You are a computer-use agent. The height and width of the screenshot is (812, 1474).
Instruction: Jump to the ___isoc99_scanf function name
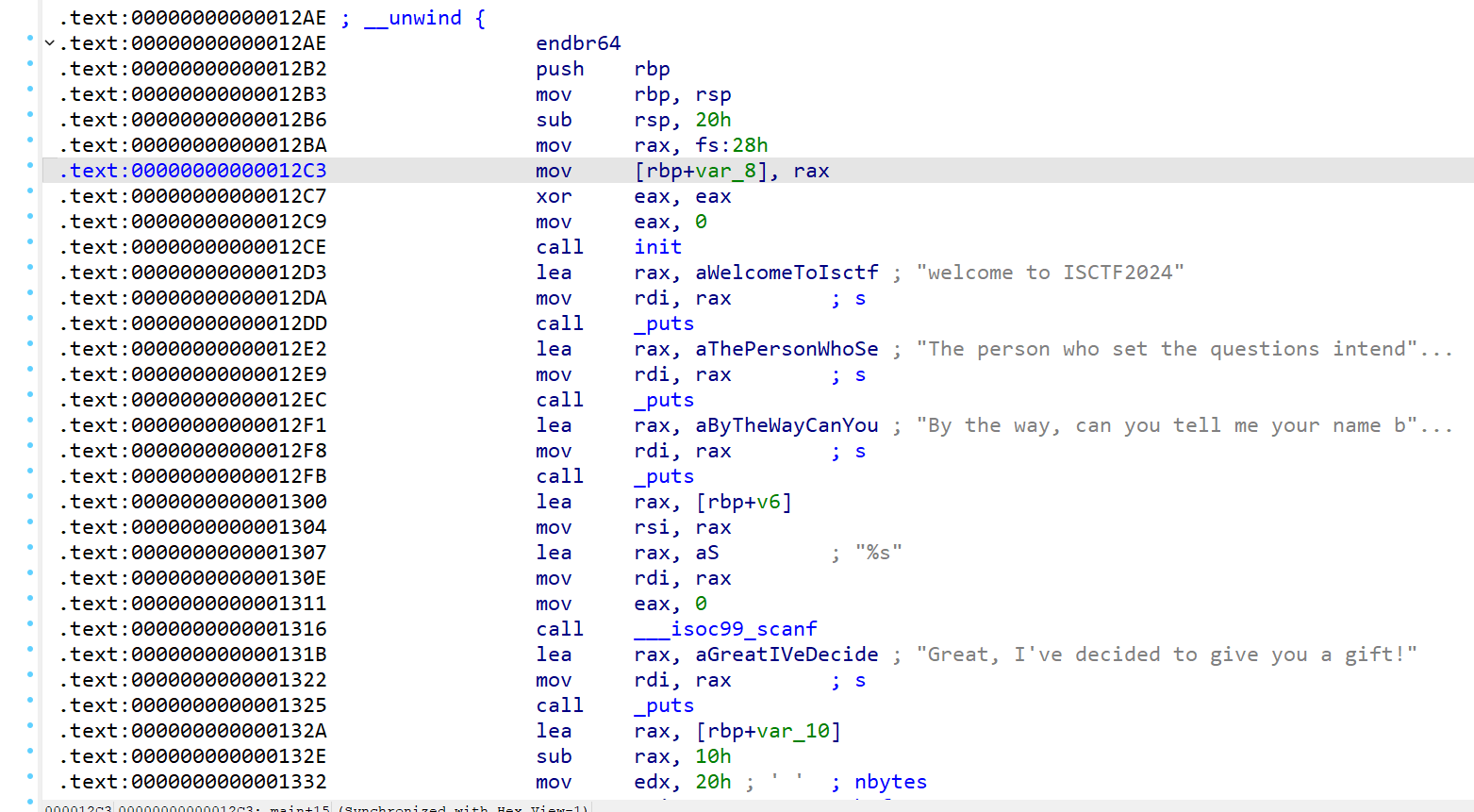click(725, 629)
